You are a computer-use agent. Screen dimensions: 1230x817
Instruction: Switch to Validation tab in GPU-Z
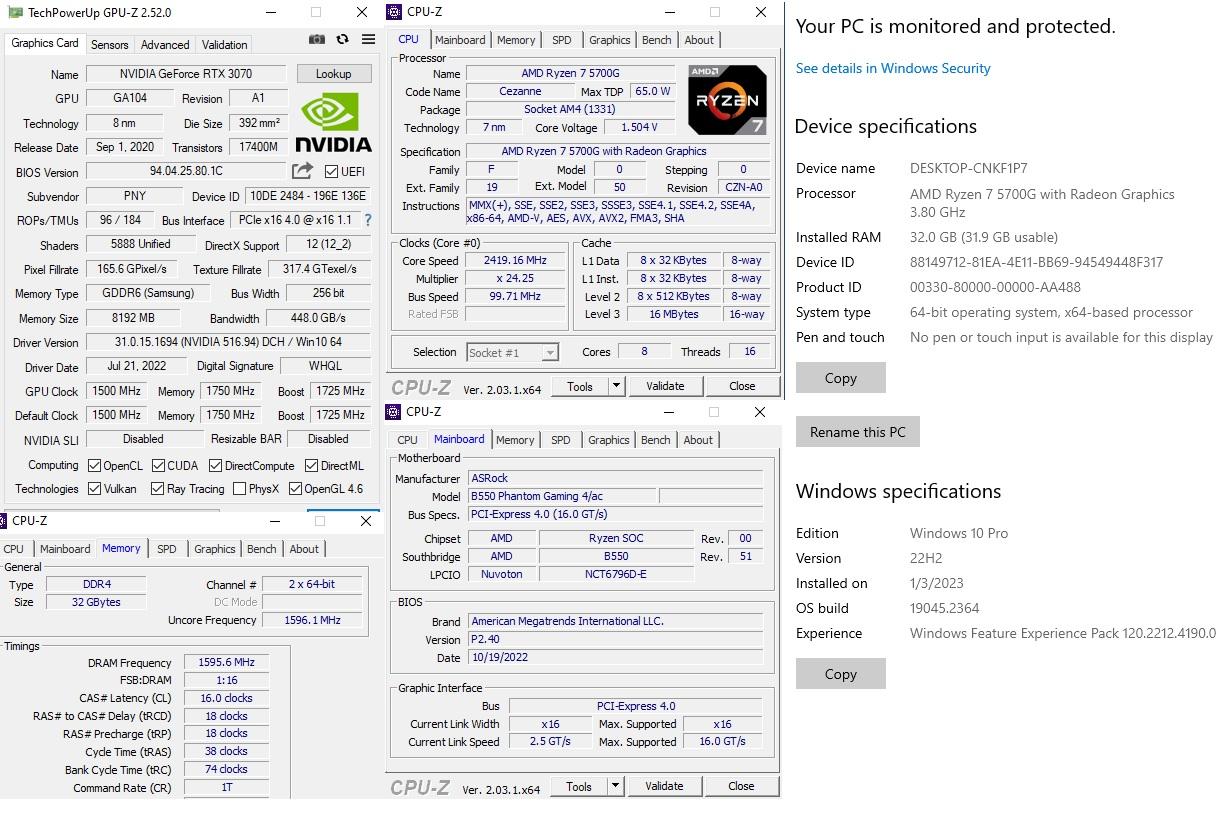pyautogui.click(x=224, y=44)
